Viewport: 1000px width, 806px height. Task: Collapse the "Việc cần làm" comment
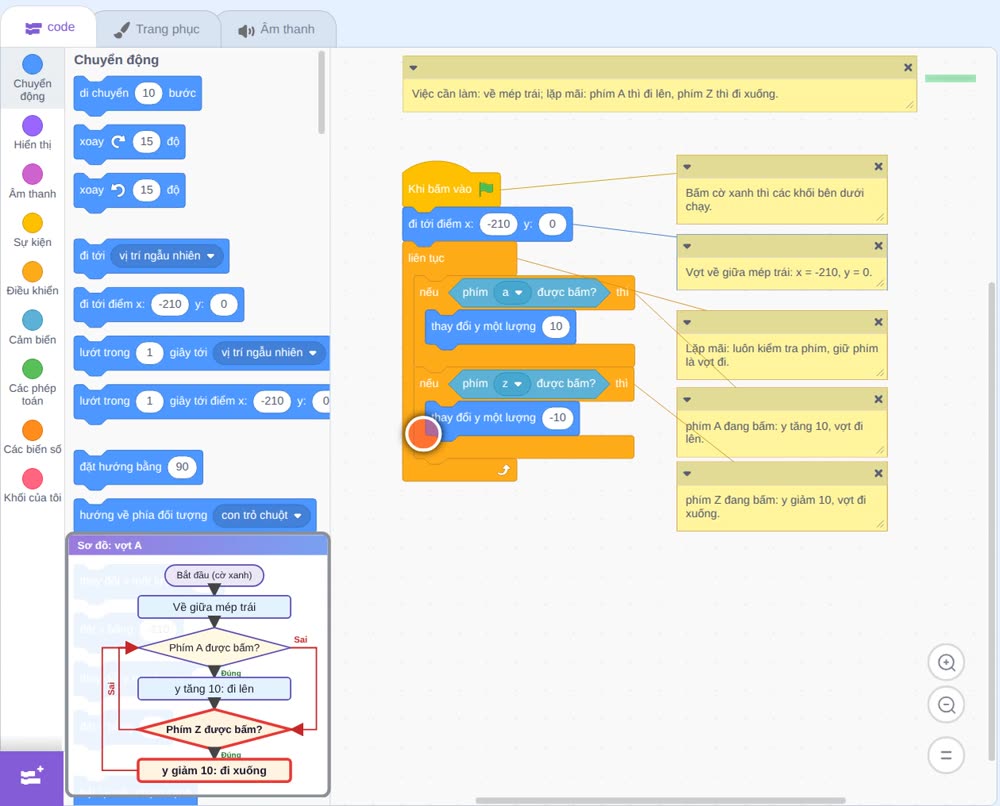click(x=413, y=68)
